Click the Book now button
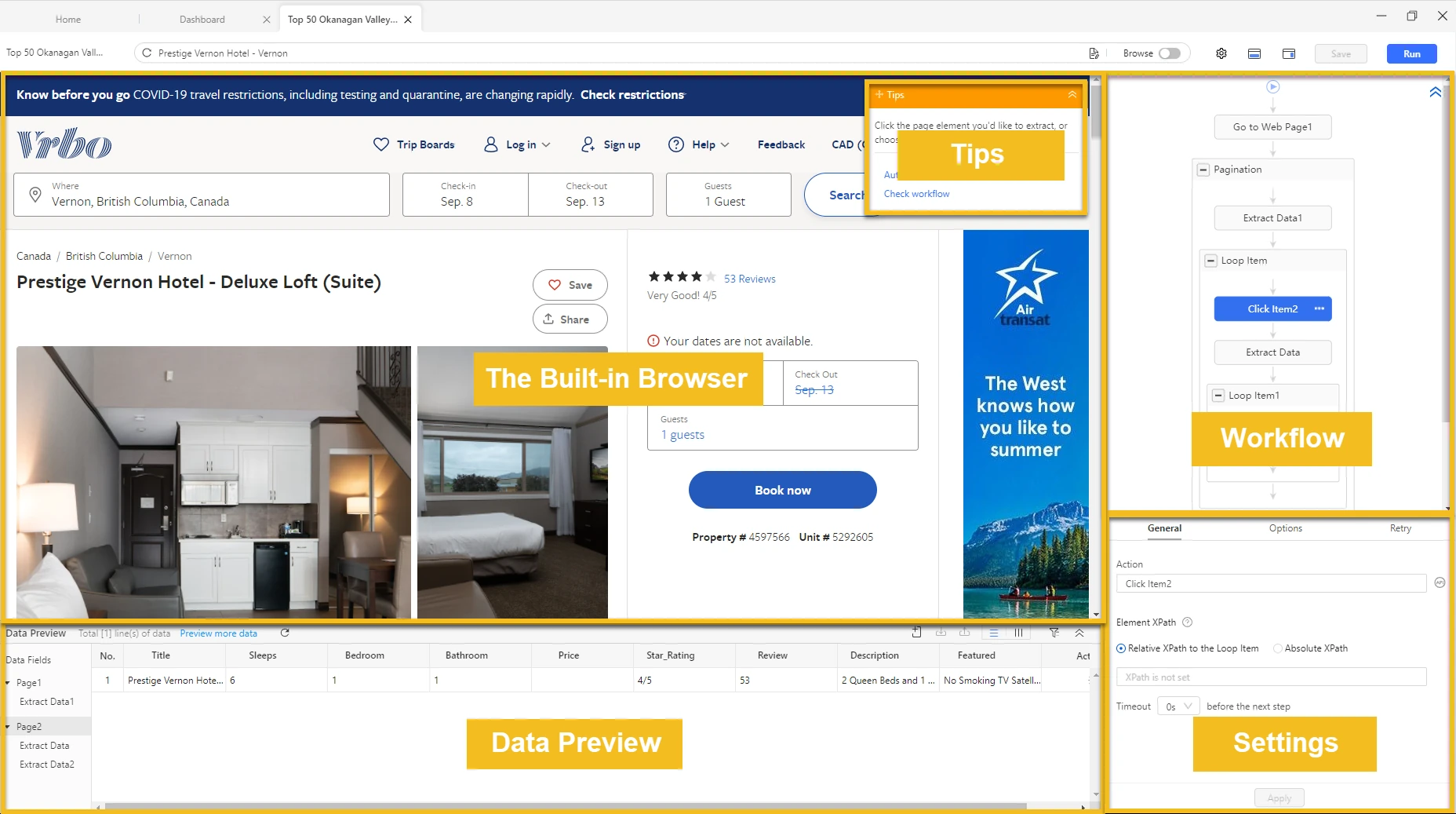 782,490
